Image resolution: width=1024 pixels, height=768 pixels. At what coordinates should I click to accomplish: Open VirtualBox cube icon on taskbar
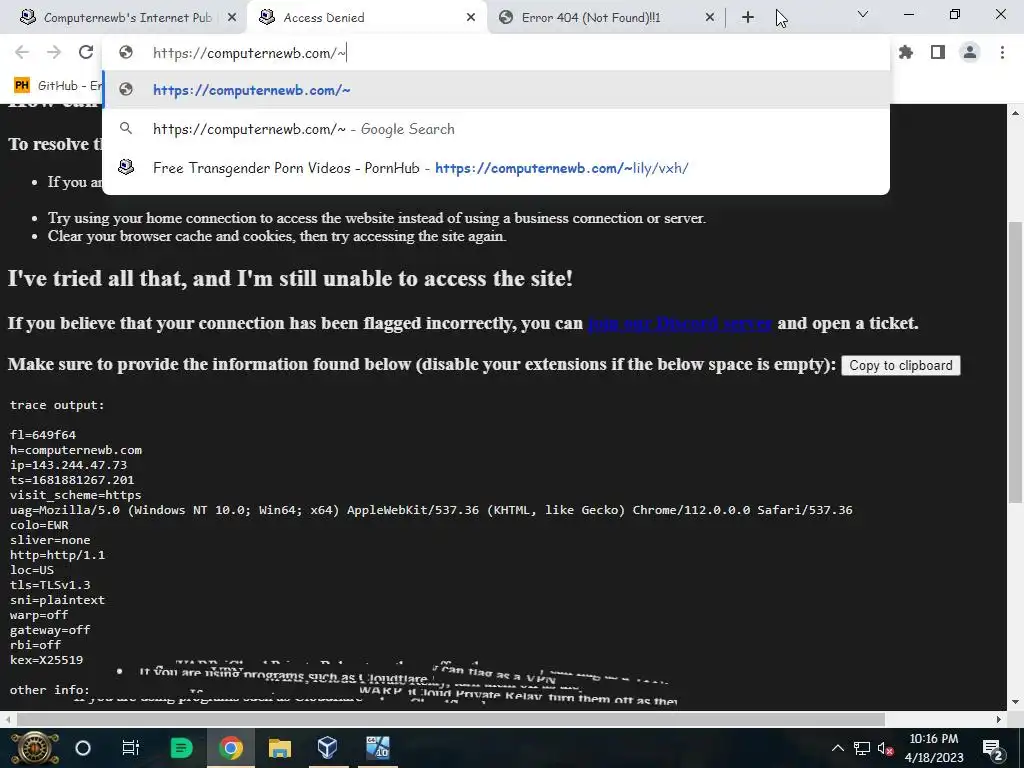pos(327,748)
